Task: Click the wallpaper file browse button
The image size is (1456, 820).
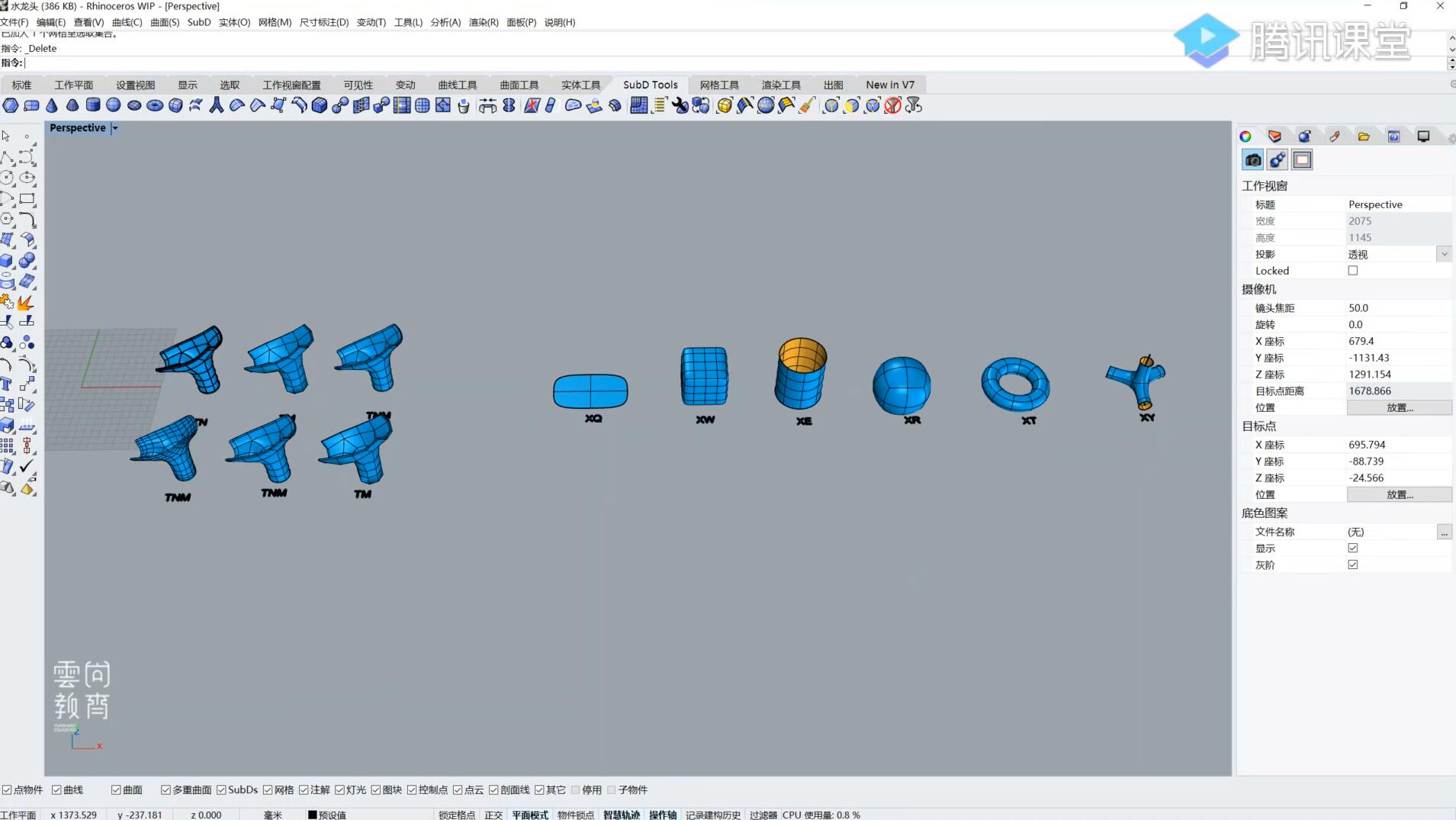Action: [x=1444, y=532]
